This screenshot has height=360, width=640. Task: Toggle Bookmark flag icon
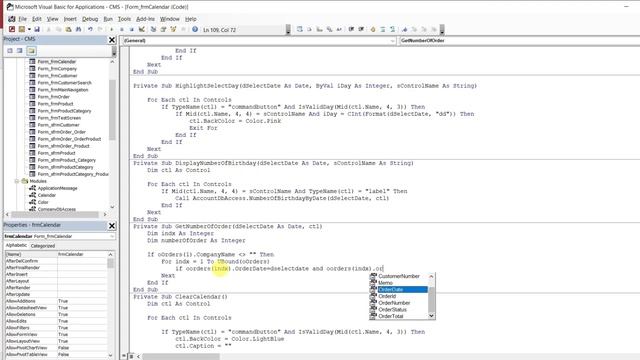pyautogui.click(x=404, y=29)
